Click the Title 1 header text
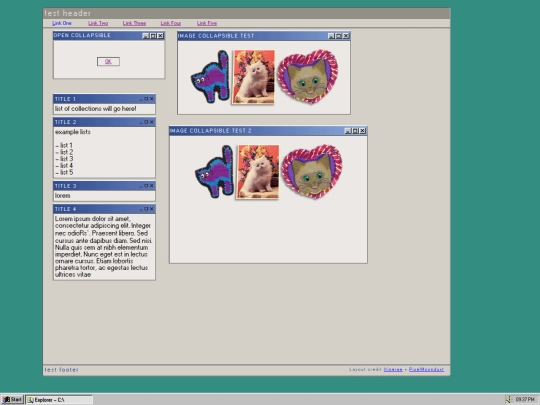The height and width of the screenshot is (405, 540). tap(65, 99)
